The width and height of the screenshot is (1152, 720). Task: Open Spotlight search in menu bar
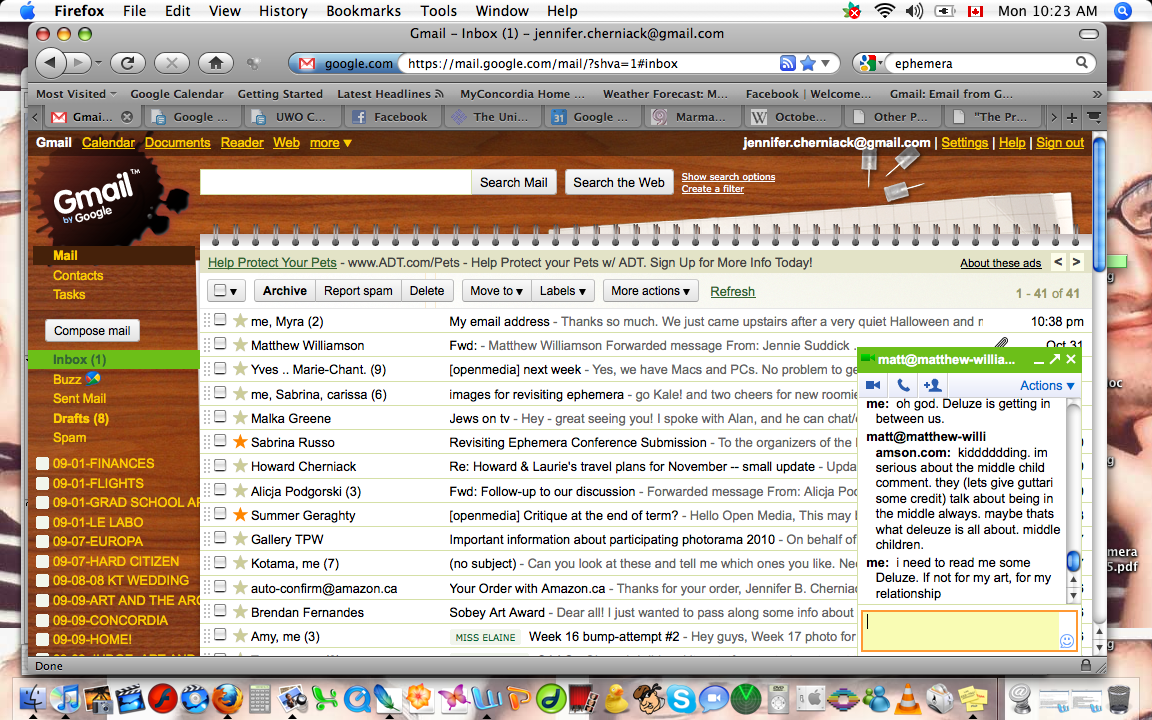tap(1122, 11)
